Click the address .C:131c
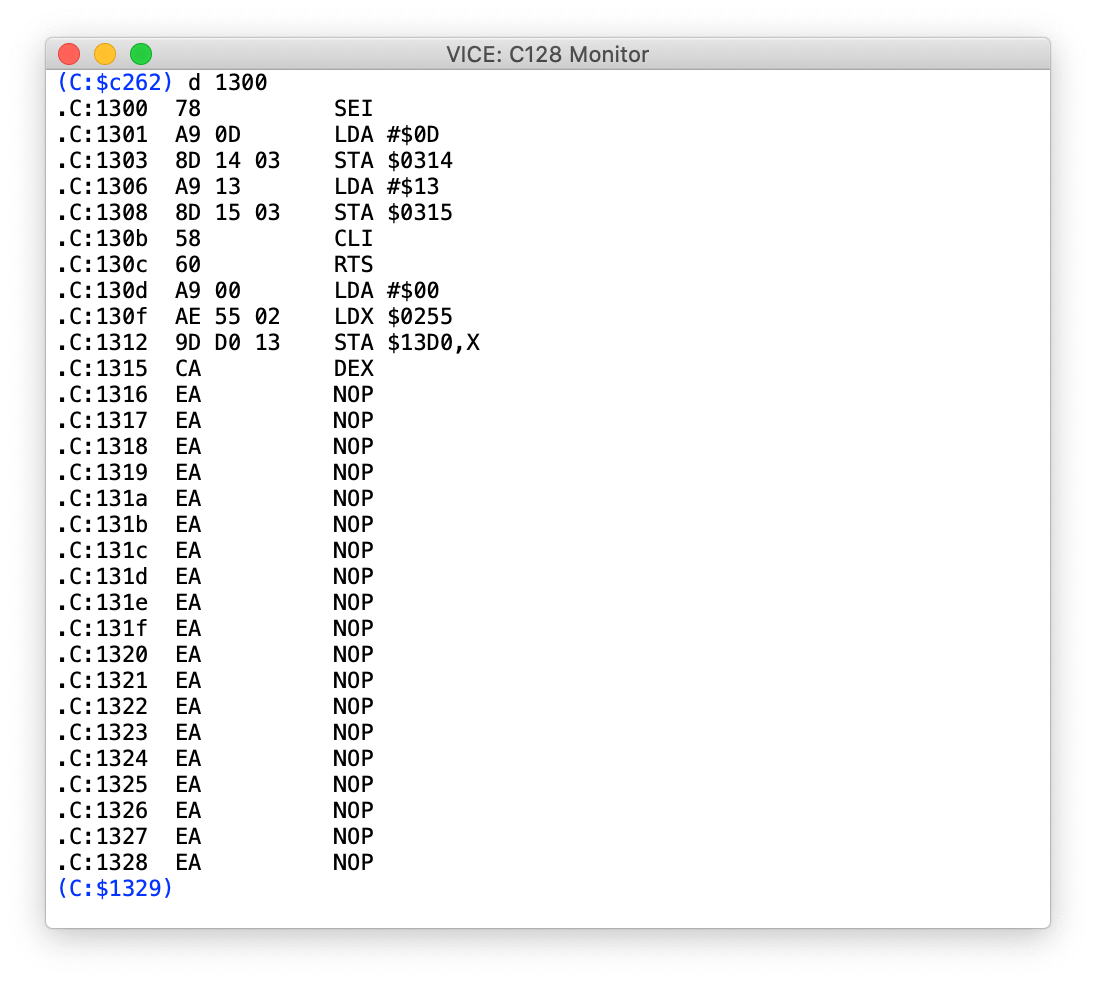 point(103,550)
